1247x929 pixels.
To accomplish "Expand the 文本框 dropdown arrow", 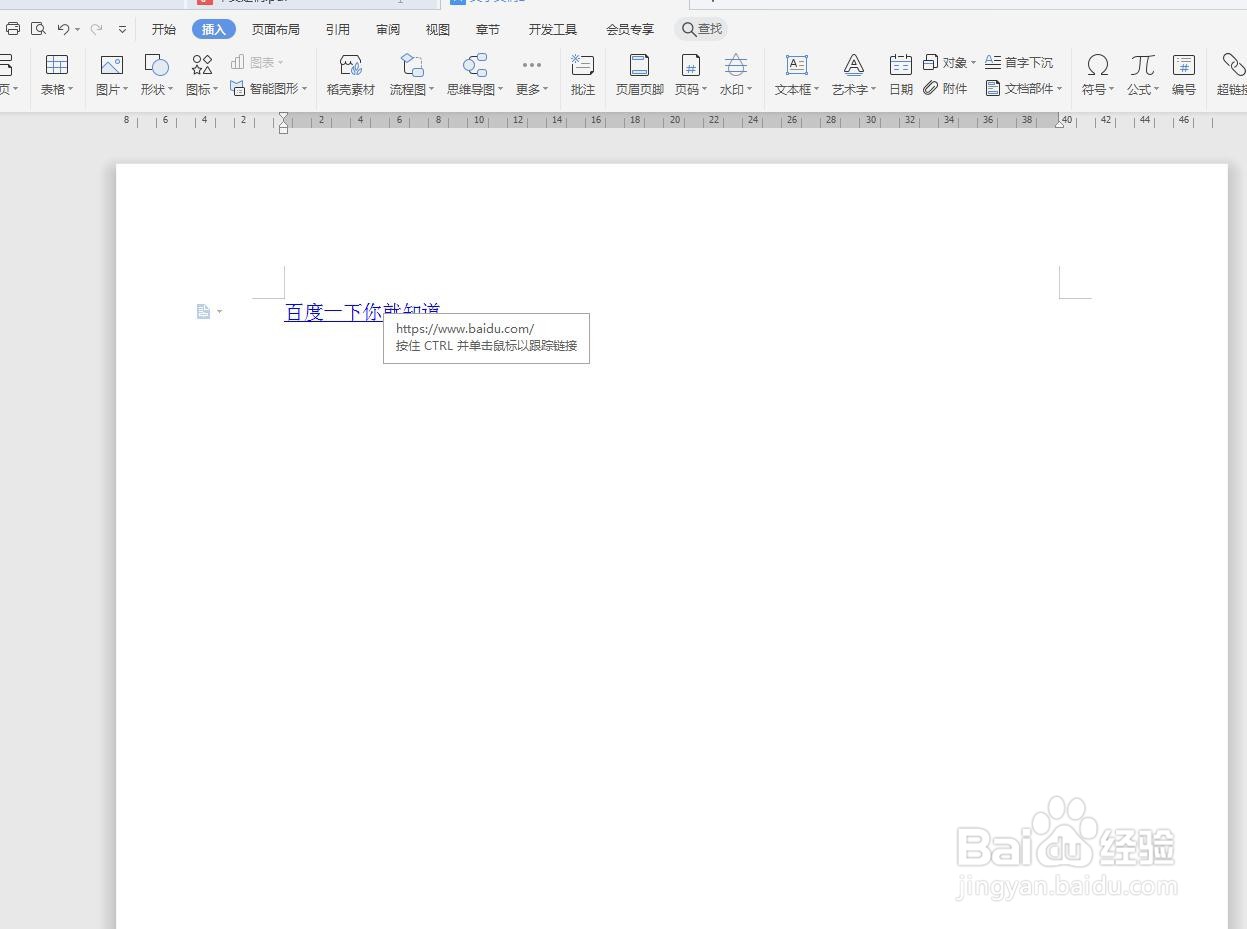I will 816,89.
